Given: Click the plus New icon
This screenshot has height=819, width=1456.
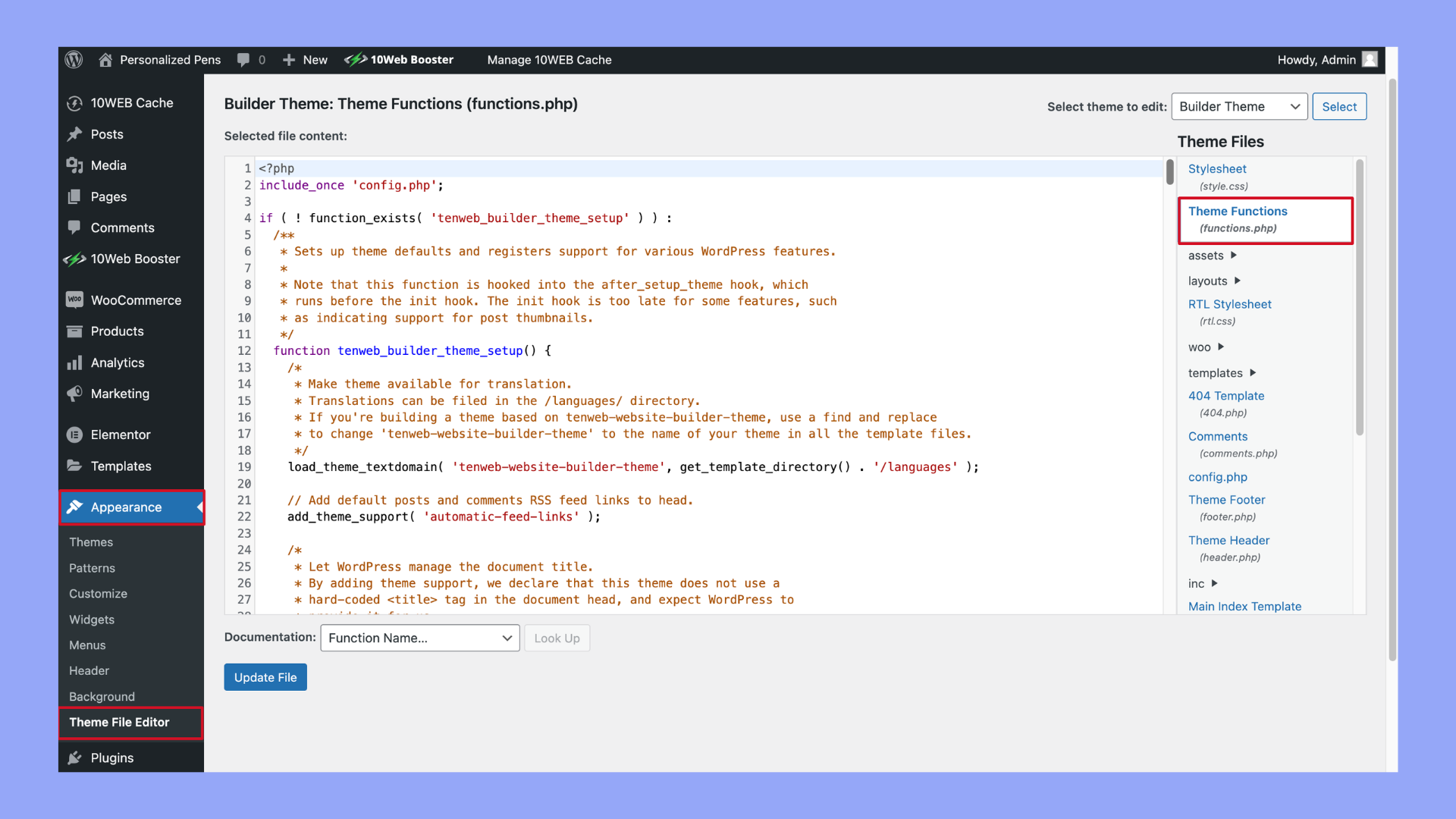Looking at the screenshot, I should (x=289, y=60).
